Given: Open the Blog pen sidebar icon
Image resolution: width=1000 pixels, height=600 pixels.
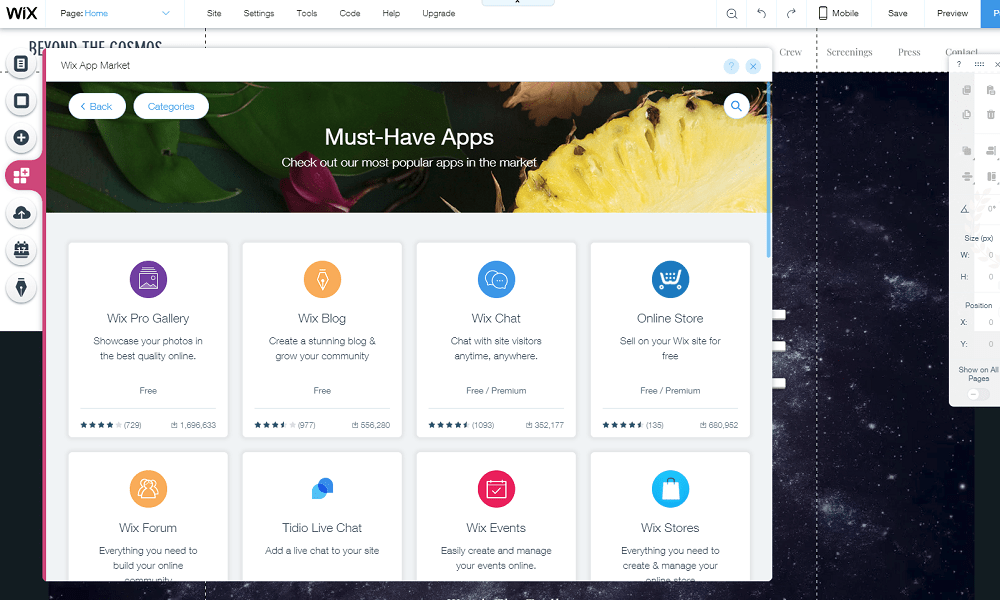Looking at the screenshot, I should (21, 288).
